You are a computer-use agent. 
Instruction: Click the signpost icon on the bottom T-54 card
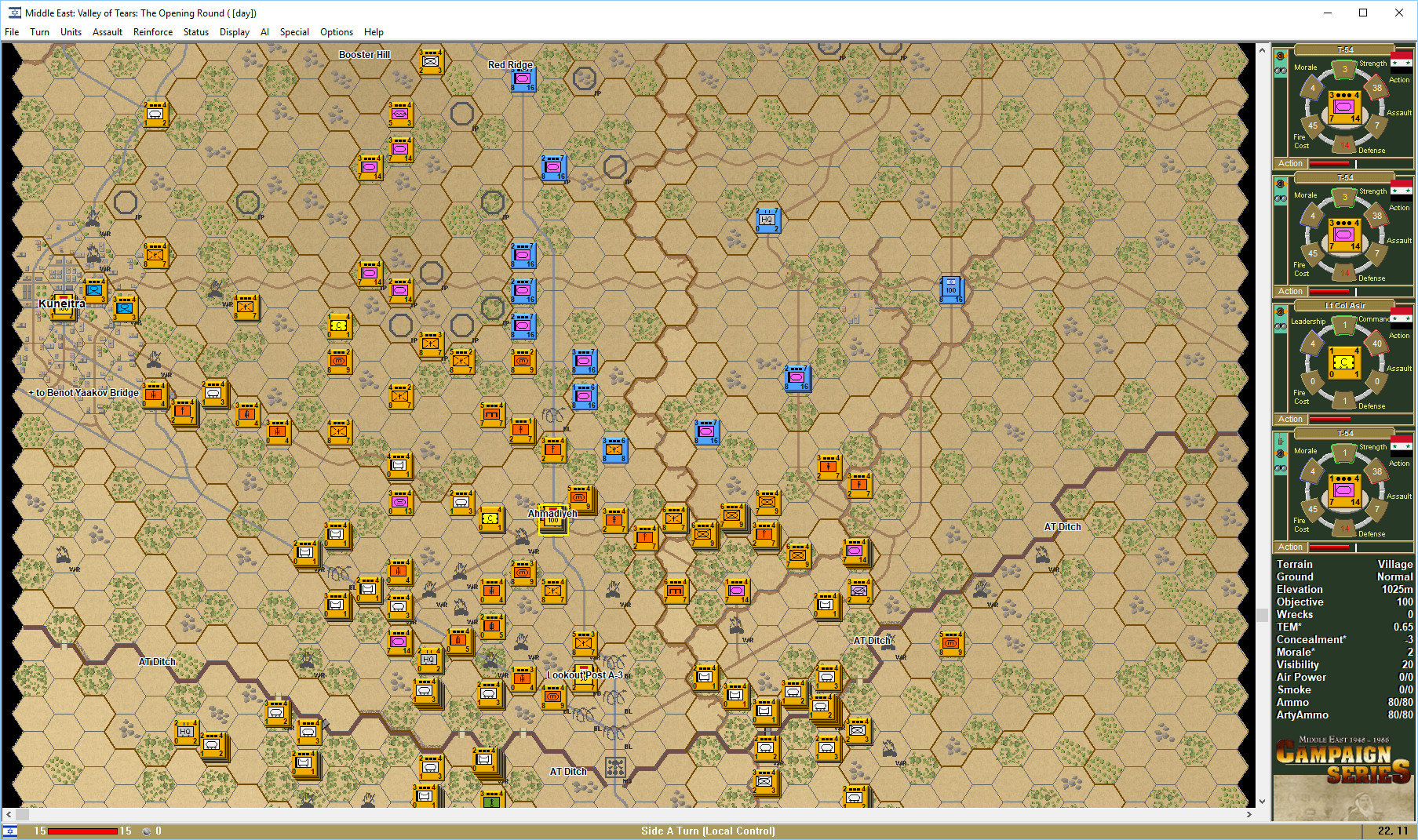tap(1281, 441)
